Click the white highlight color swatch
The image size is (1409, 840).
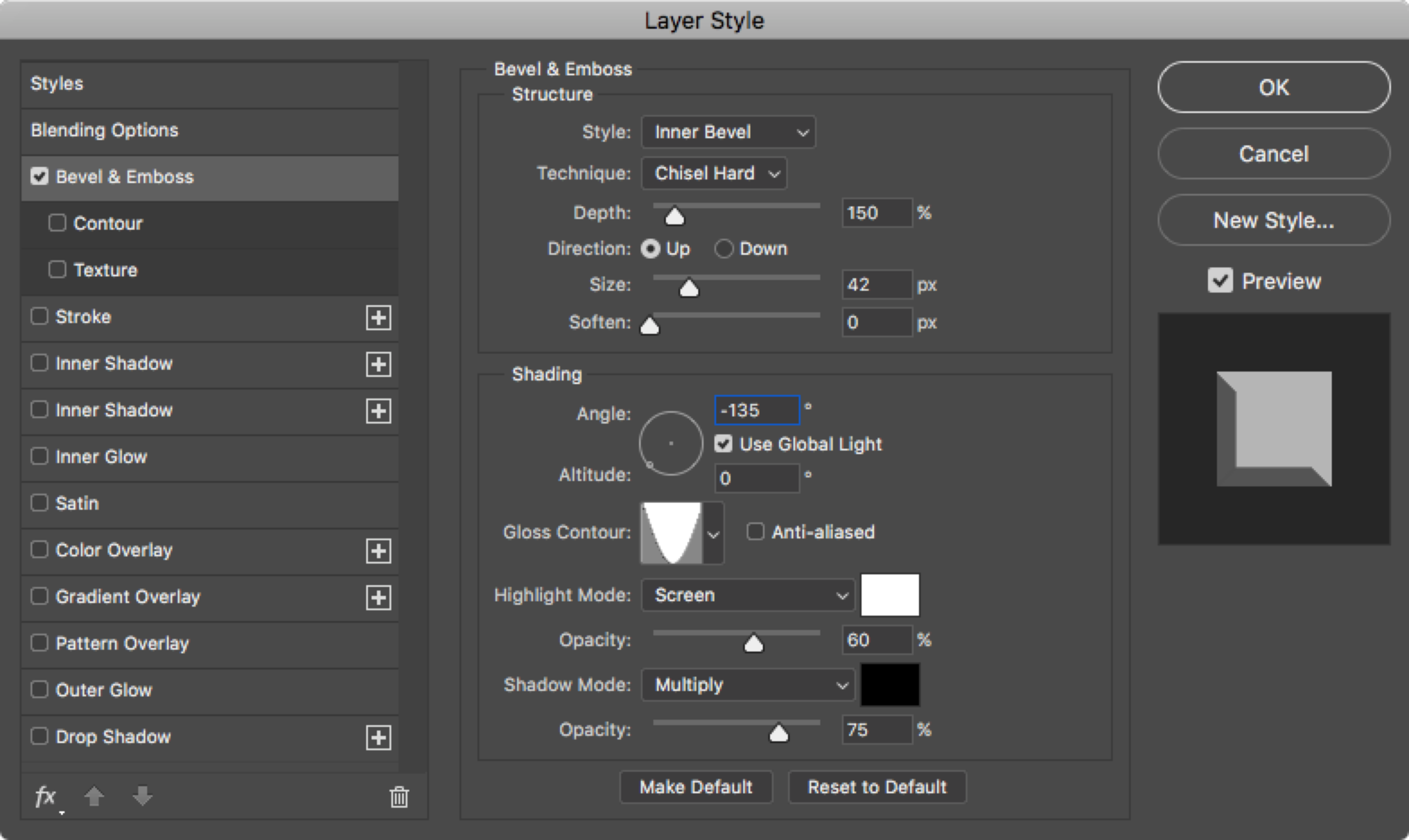(890, 595)
